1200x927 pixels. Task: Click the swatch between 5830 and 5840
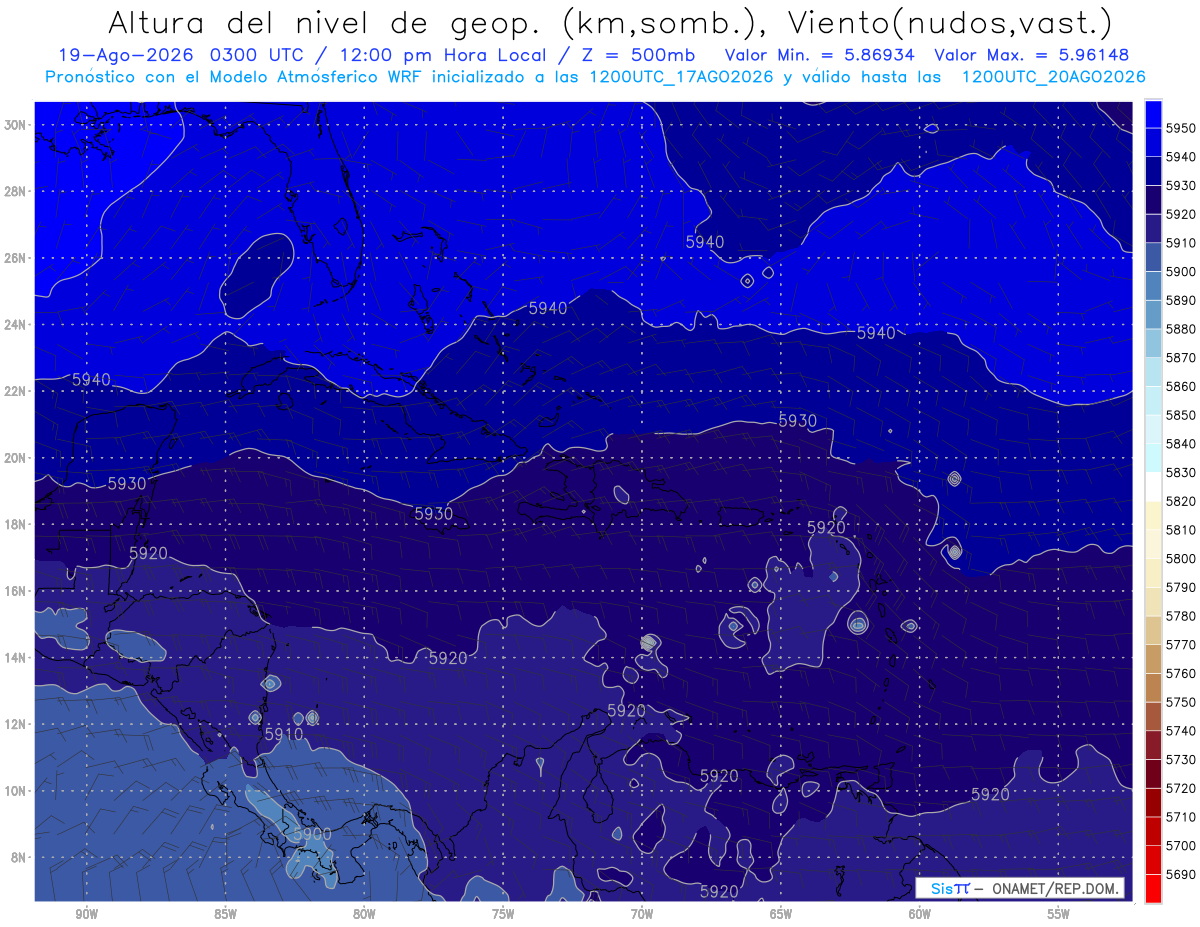(1153, 458)
